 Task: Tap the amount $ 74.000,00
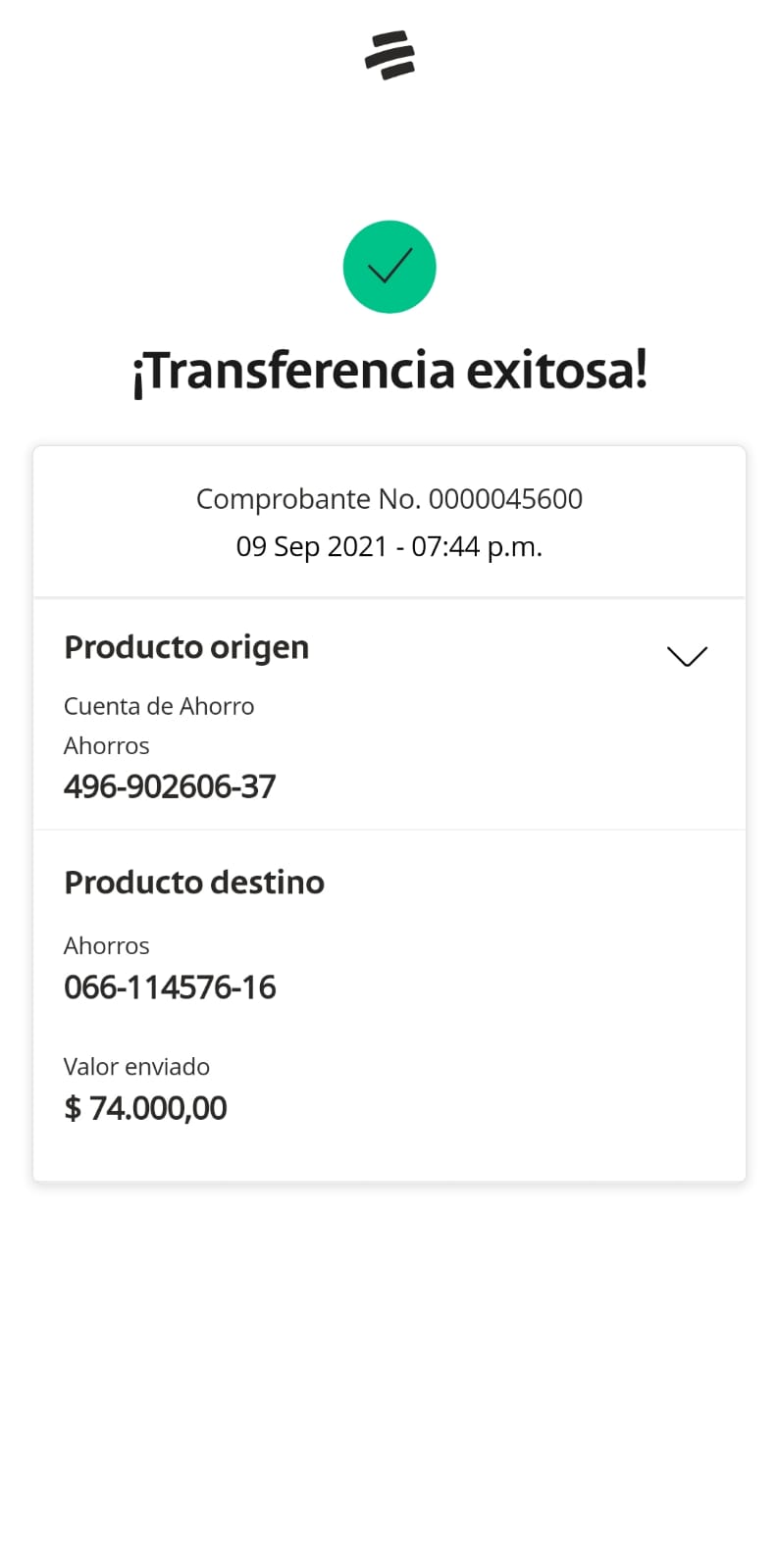(x=145, y=1108)
